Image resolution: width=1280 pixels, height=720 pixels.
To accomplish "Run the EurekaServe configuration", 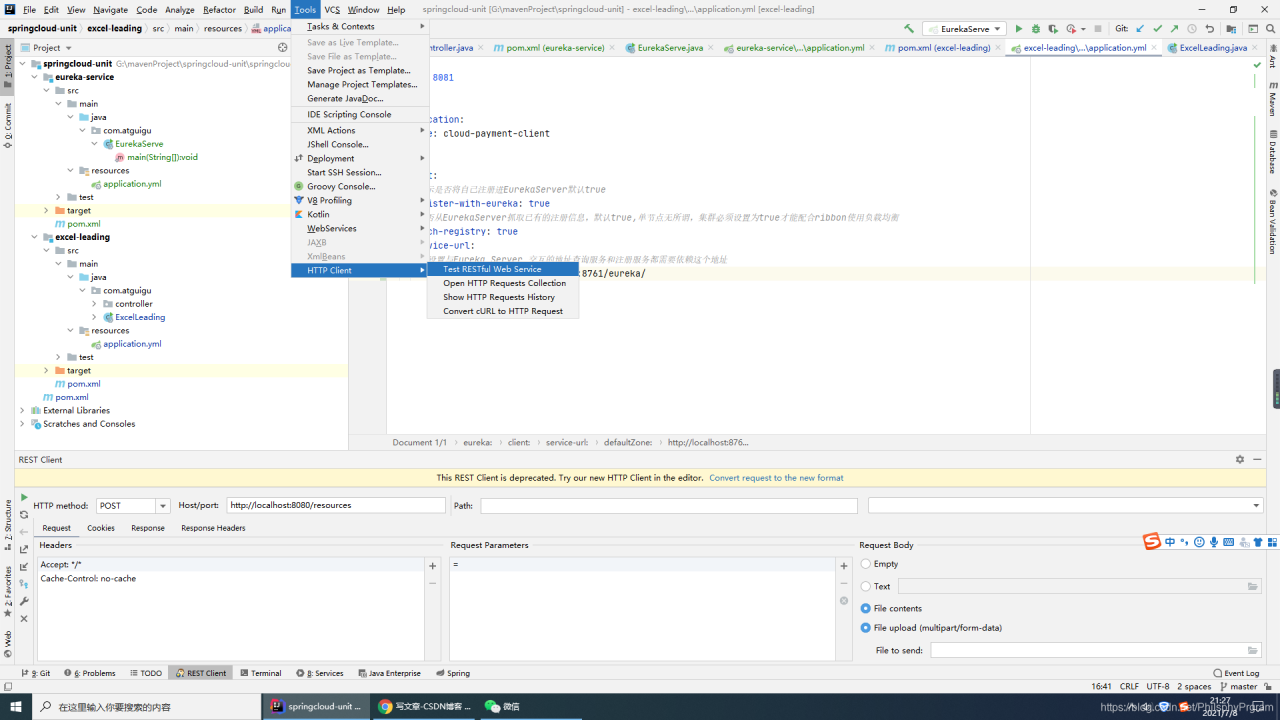I will (x=1018, y=28).
